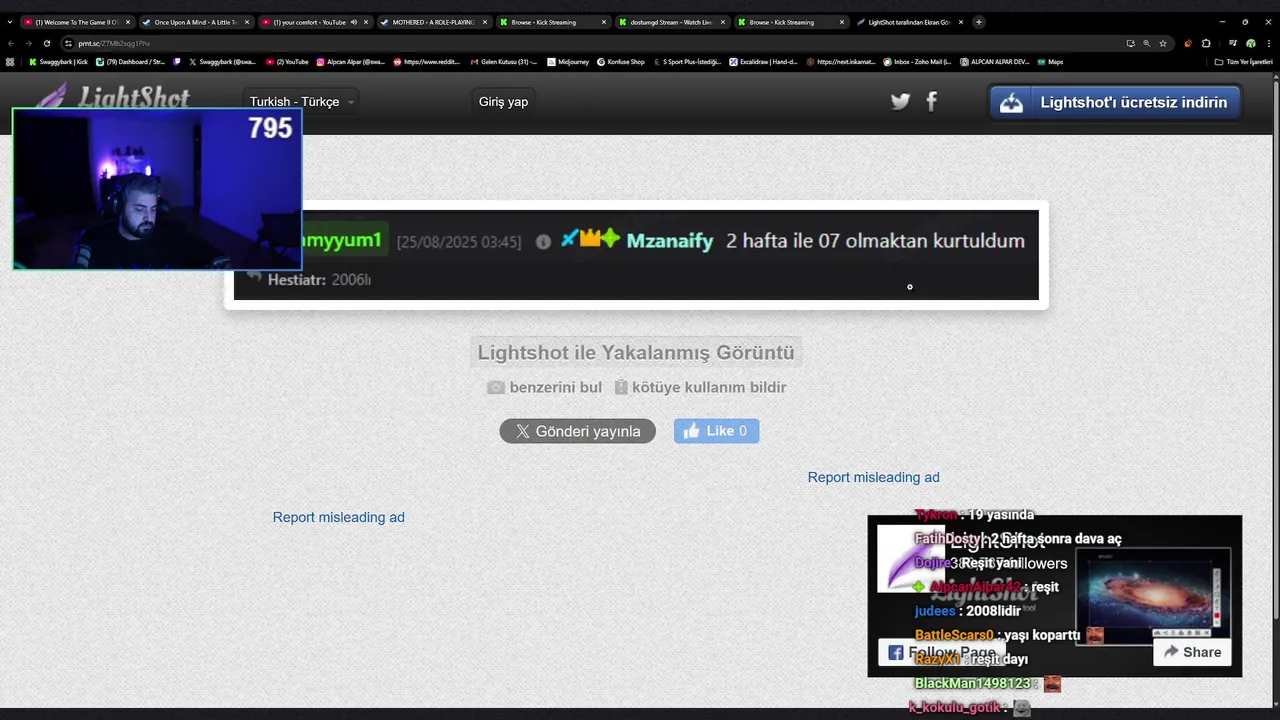Screen dimensions: 1280x720
Task: Open a new browser tab with plus
Action: pyautogui.click(x=978, y=22)
